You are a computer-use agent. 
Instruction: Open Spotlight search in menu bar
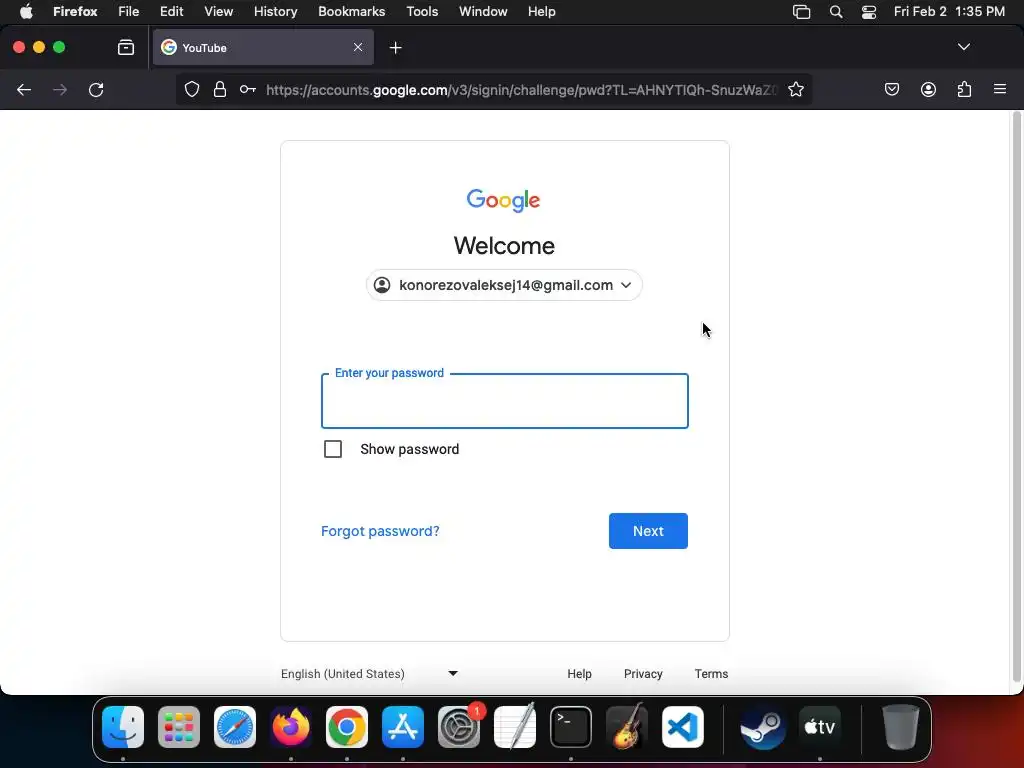(x=835, y=12)
